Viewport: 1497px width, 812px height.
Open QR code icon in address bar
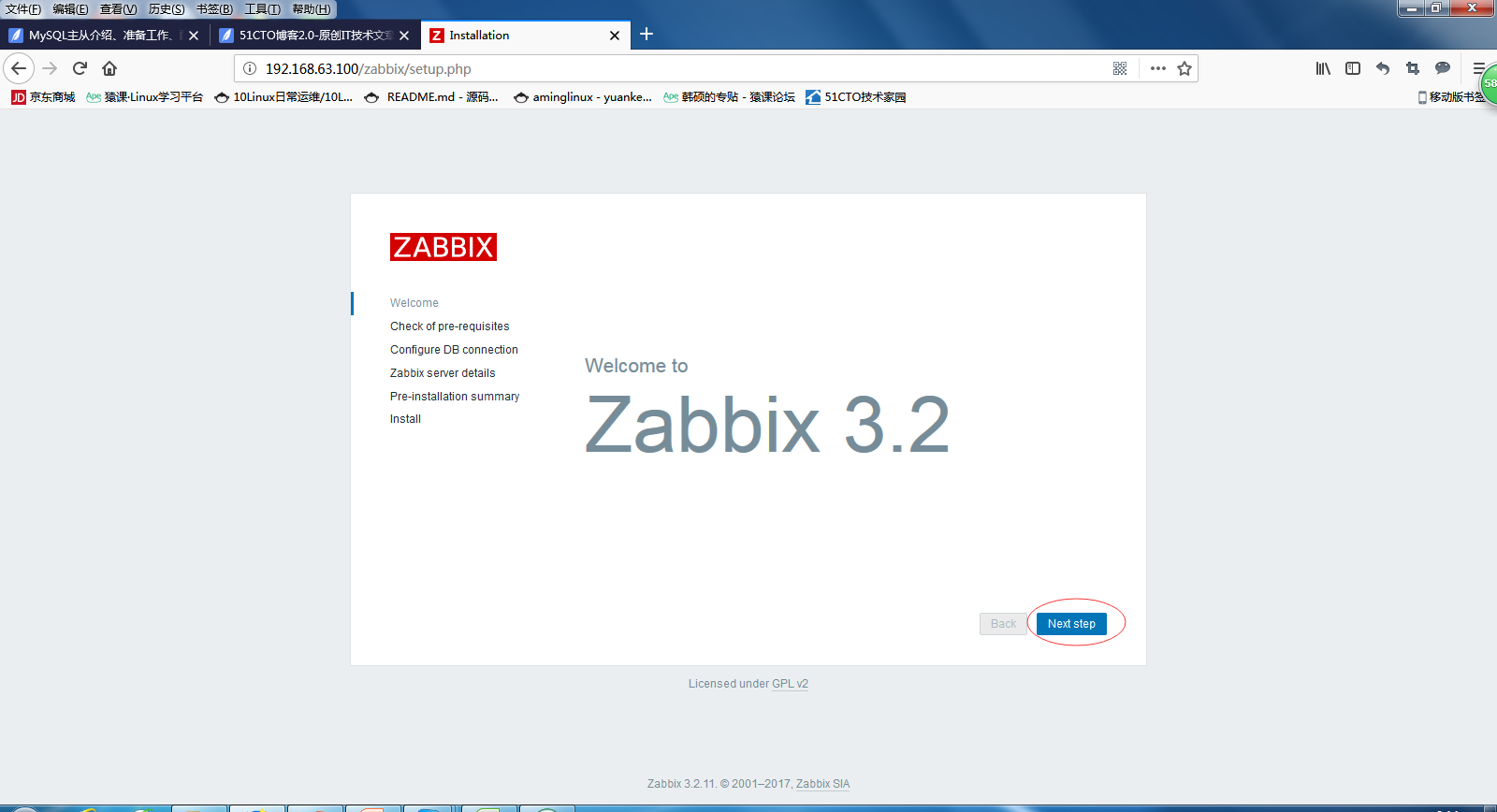coord(1120,68)
